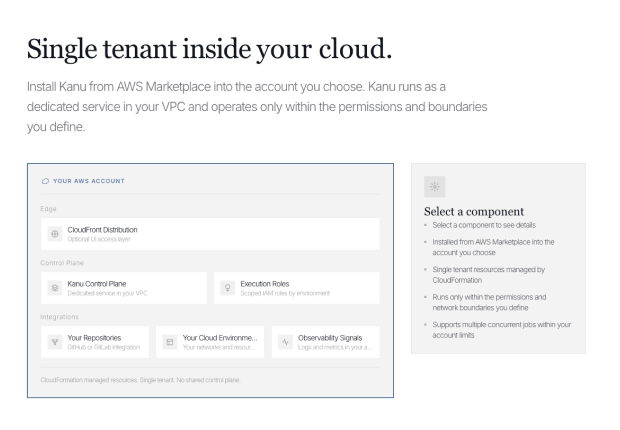Click the Your Repositories branch icon
The image size is (620, 430).
[55, 342]
